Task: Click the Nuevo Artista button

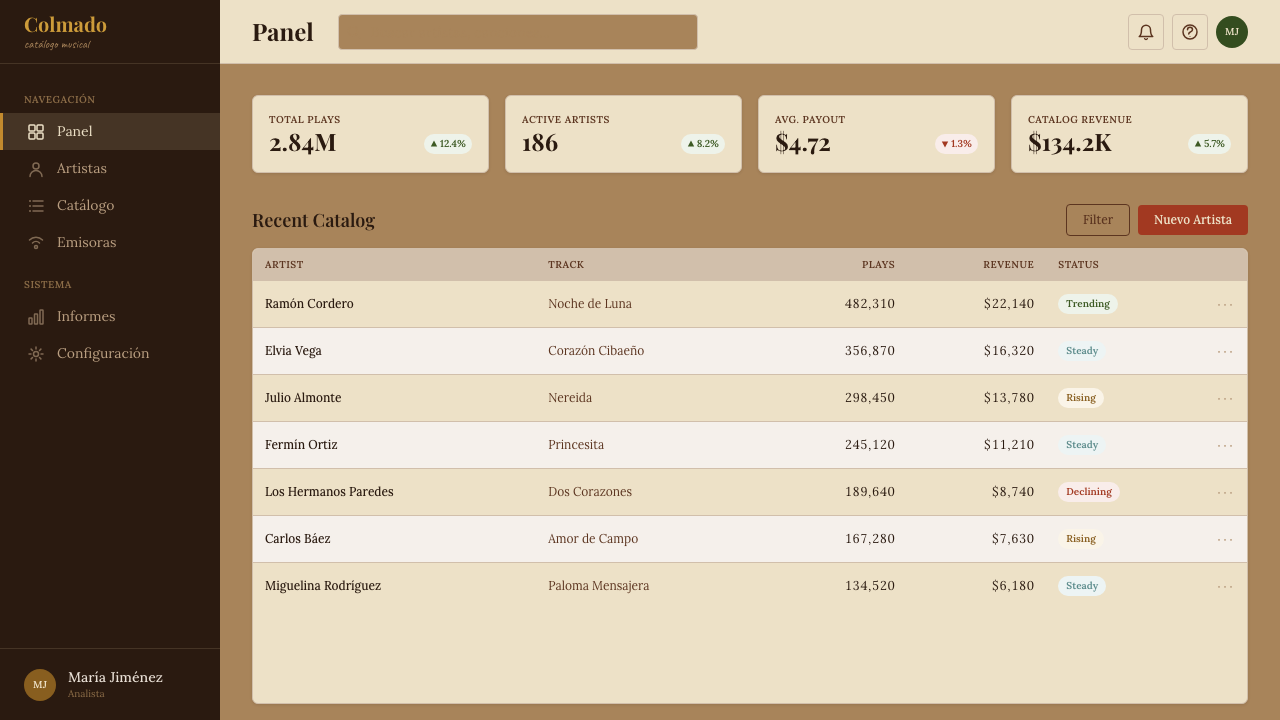Action: 1193,220
